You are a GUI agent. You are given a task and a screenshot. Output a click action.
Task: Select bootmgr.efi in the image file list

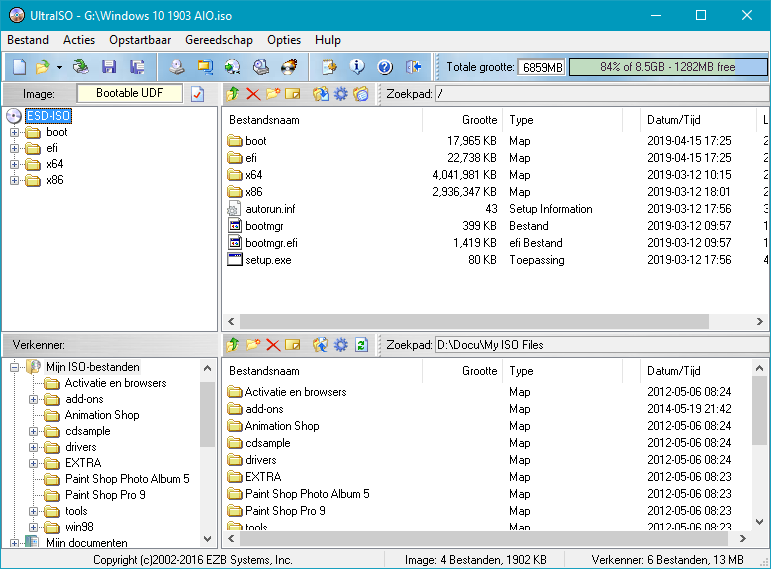click(271, 243)
